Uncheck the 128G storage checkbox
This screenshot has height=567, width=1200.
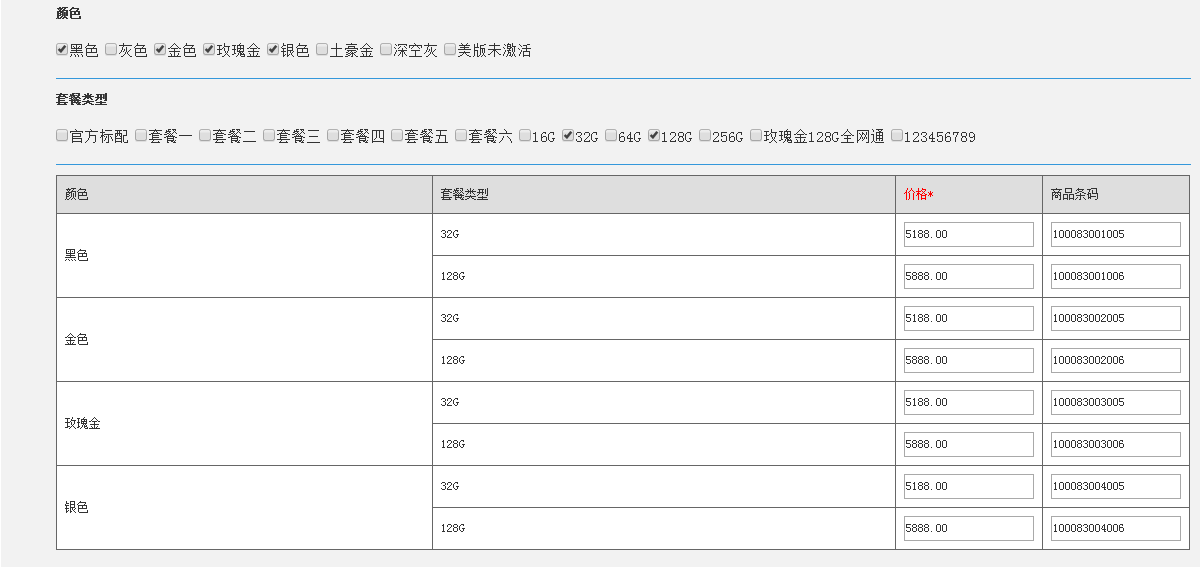(654, 135)
